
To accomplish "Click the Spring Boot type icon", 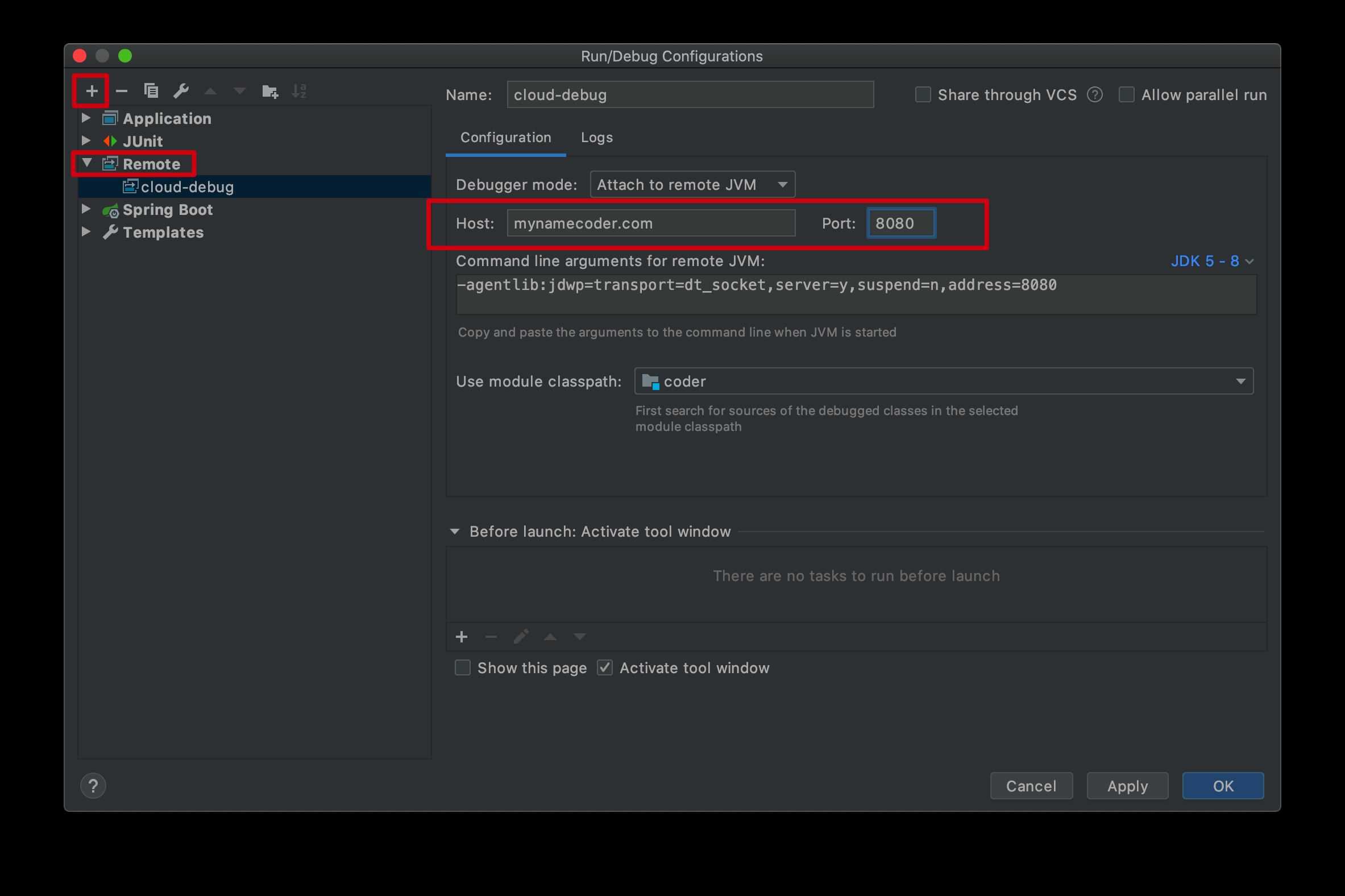I will click(x=110, y=210).
